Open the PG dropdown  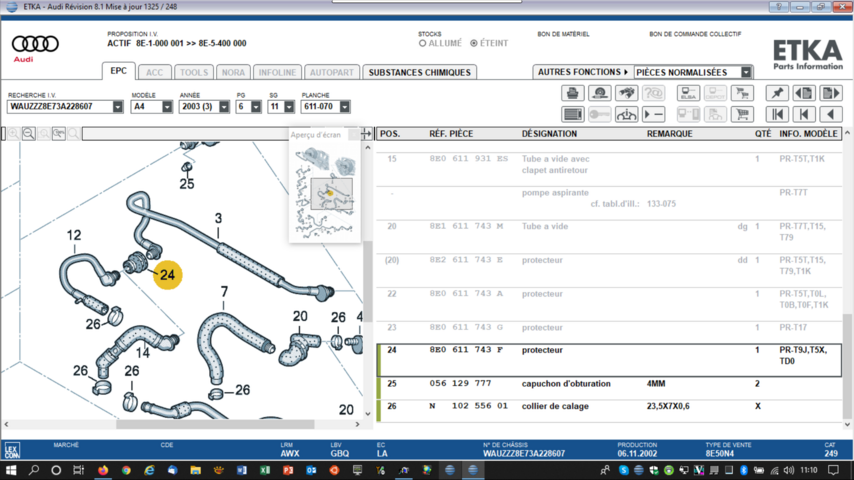256,107
